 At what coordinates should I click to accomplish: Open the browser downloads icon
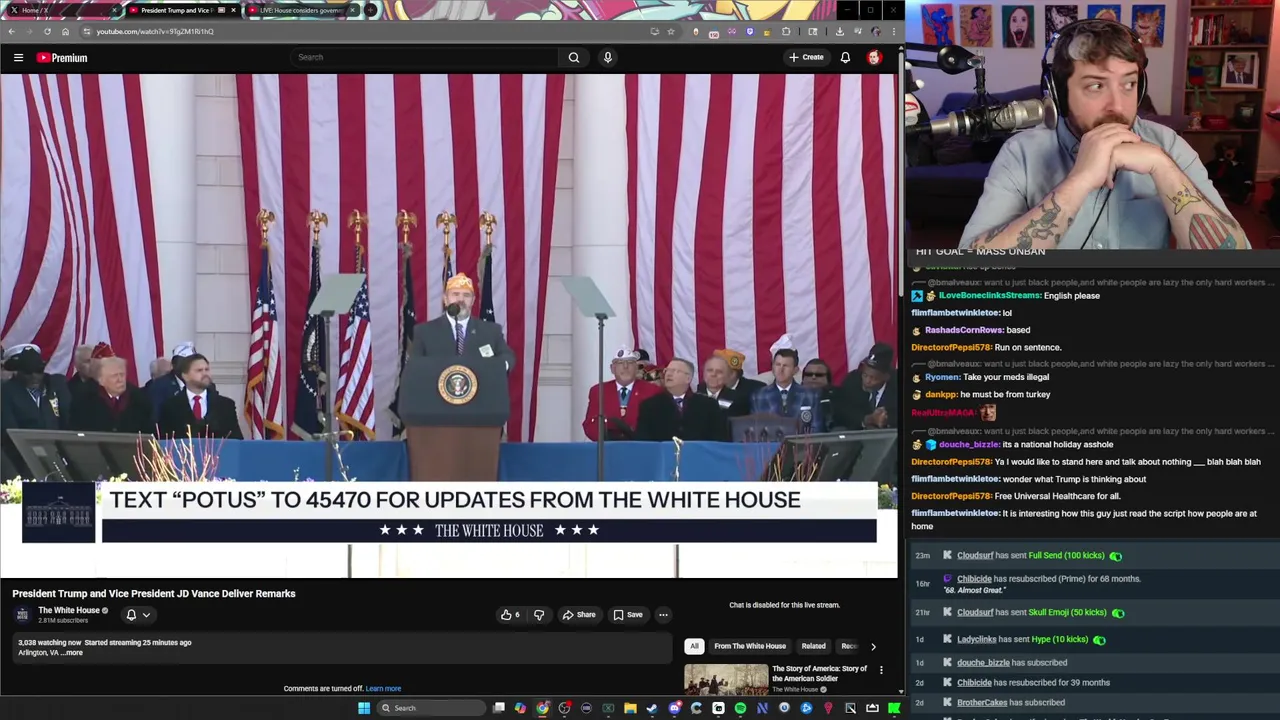click(839, 31)
